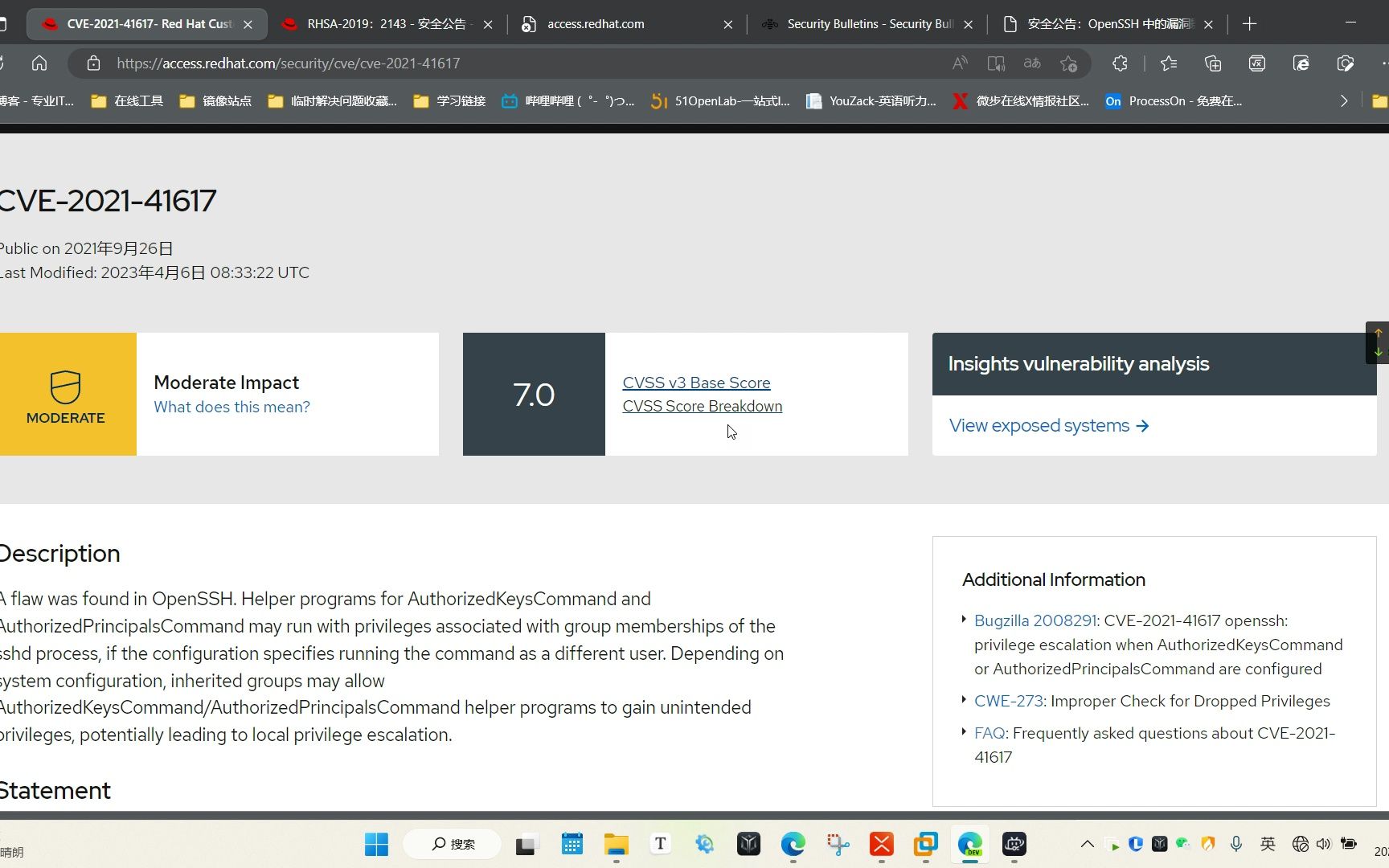Open Windows Start menu
The image size is (1389, 868).
tap(376, 844)
